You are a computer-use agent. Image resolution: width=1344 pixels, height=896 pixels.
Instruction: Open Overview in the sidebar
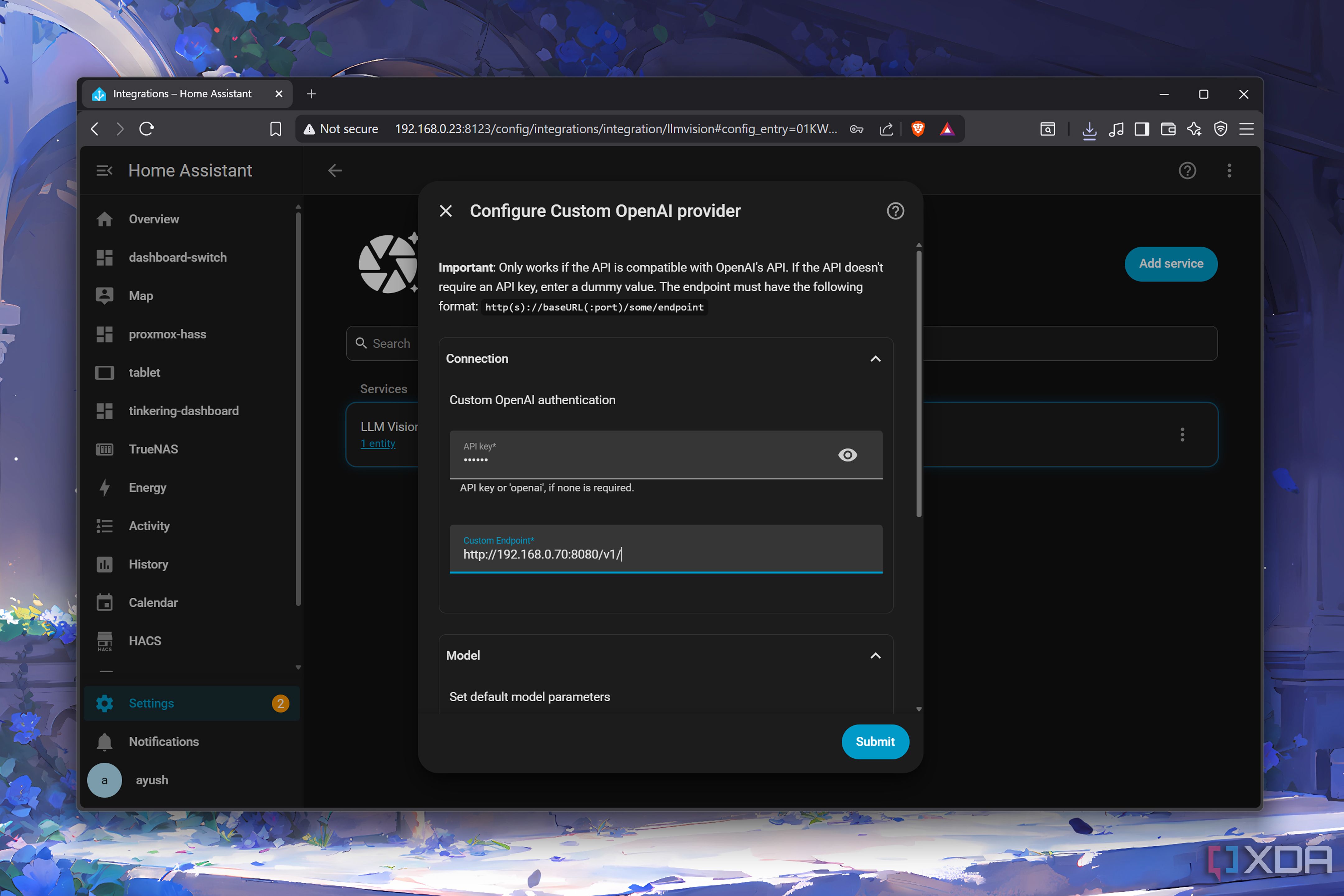tap(191, 219)
